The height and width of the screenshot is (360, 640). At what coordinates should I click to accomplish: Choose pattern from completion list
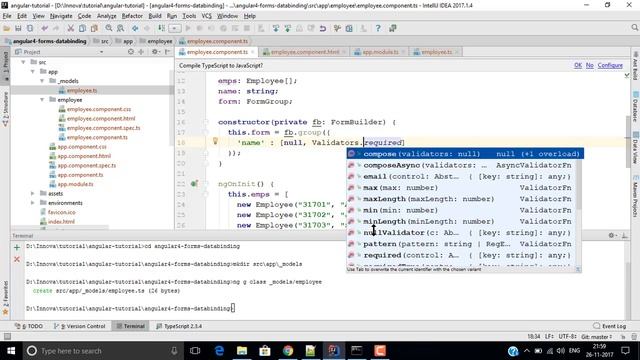click(462, 244)
